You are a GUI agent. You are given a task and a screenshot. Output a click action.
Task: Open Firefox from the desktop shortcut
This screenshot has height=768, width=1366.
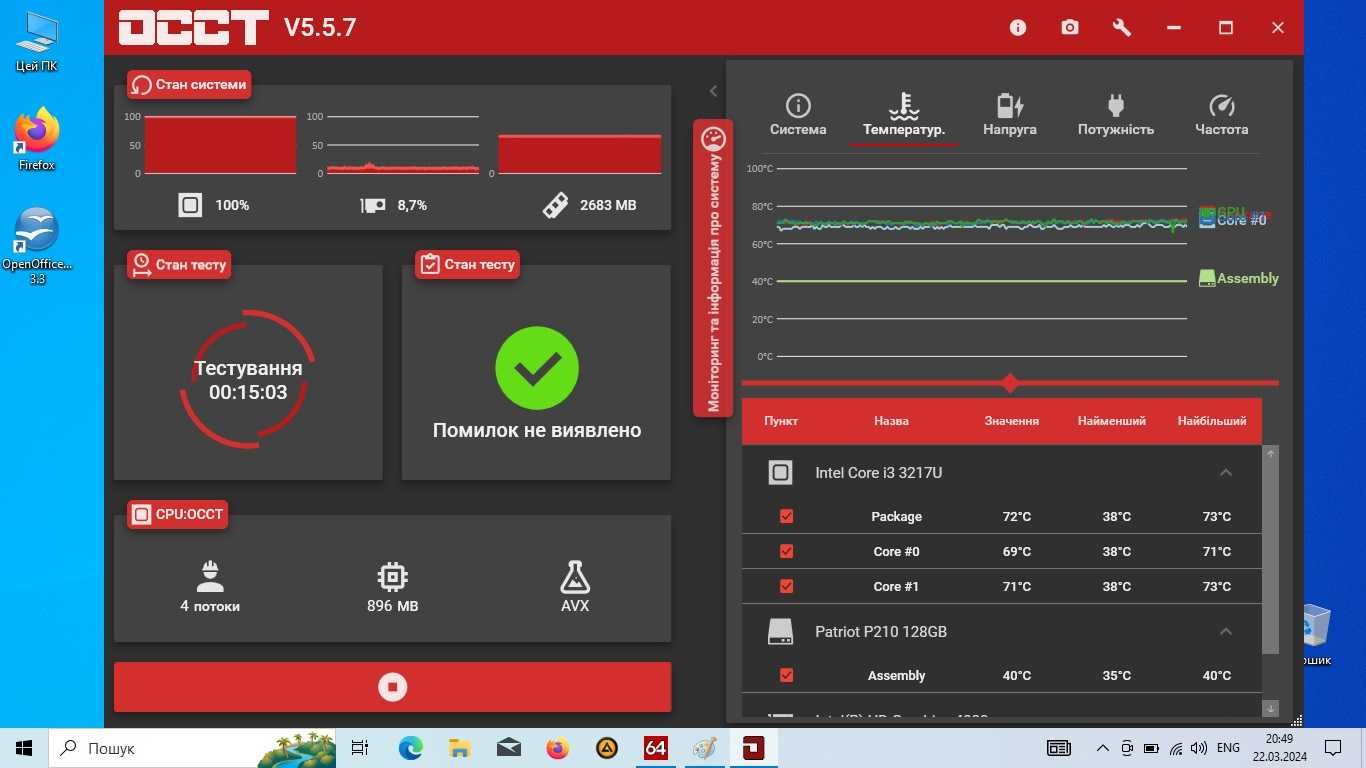coord(37,139)
